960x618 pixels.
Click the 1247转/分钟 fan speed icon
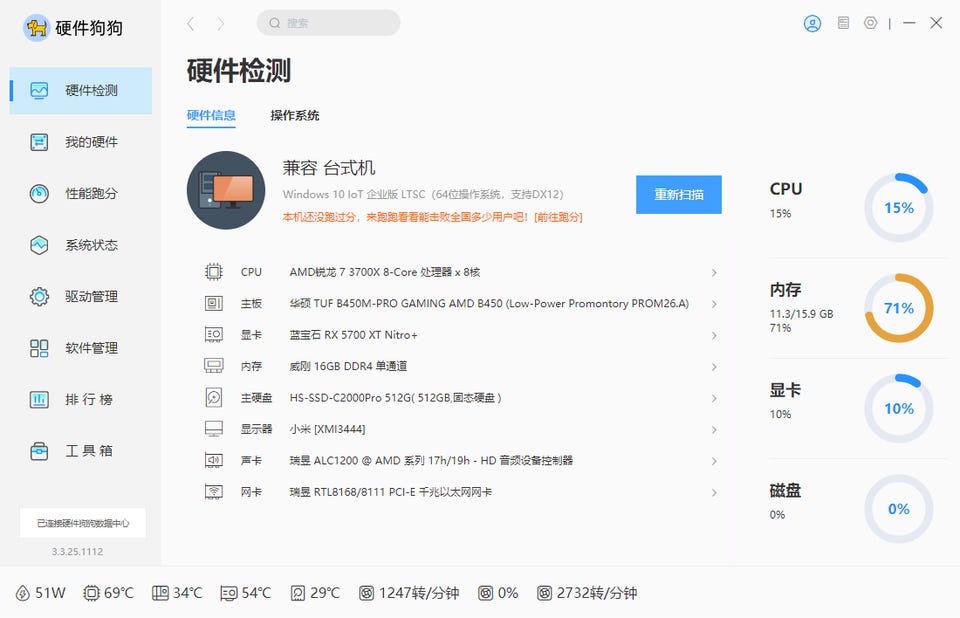point(366,593)
